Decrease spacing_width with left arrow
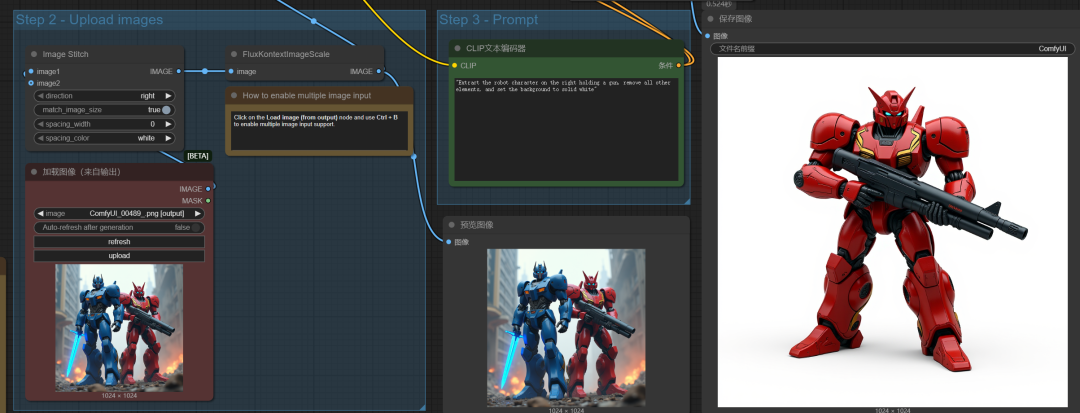This screenshot has width=1080, height=413. pyautogui.click(x=40, y=125)
